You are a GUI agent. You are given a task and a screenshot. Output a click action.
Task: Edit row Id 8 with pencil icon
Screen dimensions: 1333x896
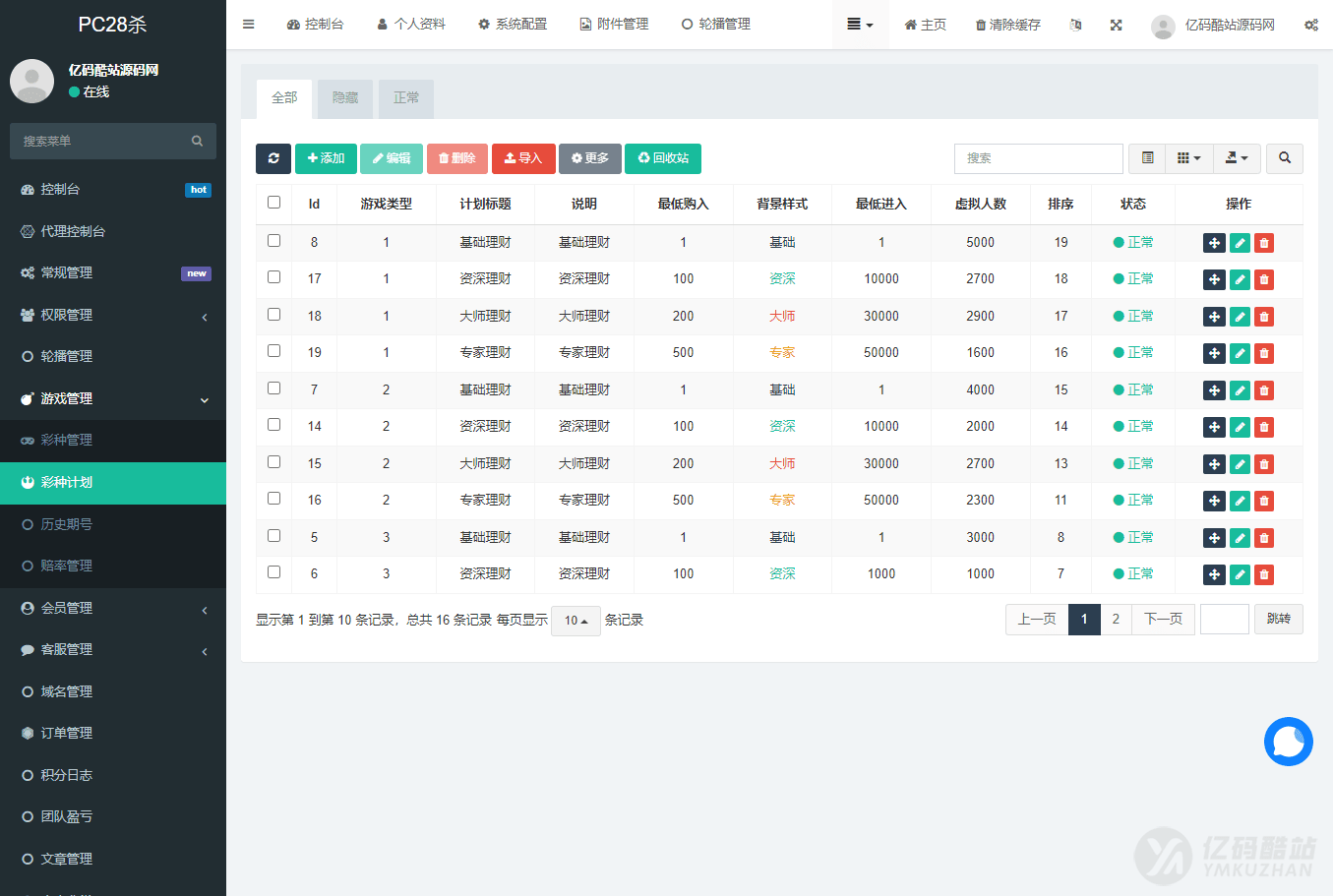[1240, 243]
